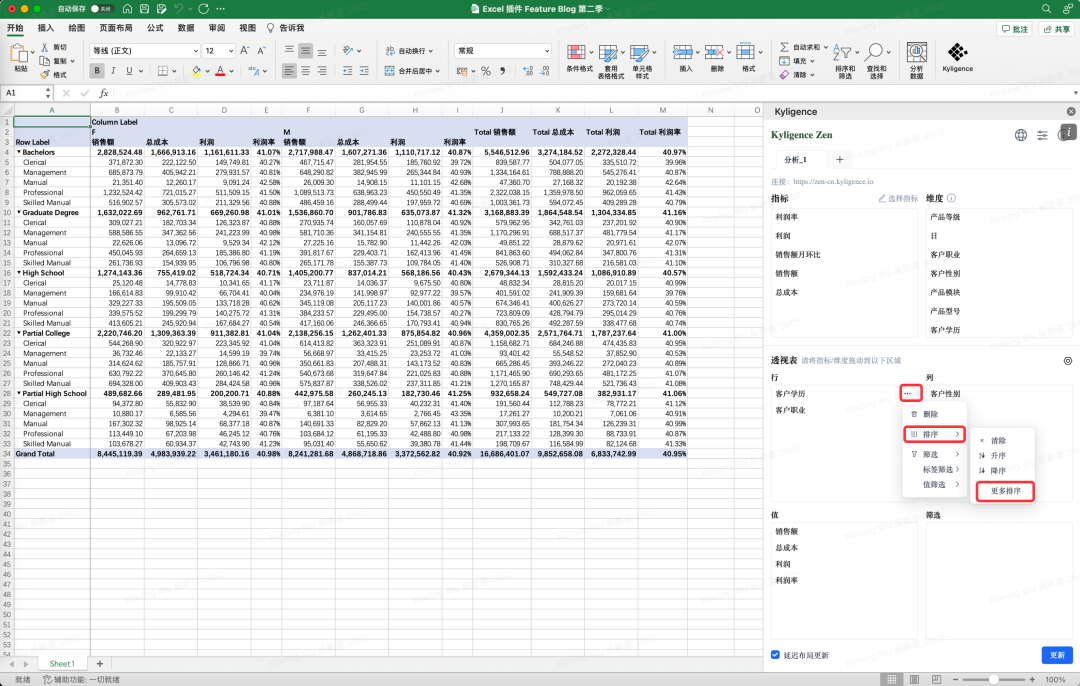Open the font size dropdown

point(231,50)
